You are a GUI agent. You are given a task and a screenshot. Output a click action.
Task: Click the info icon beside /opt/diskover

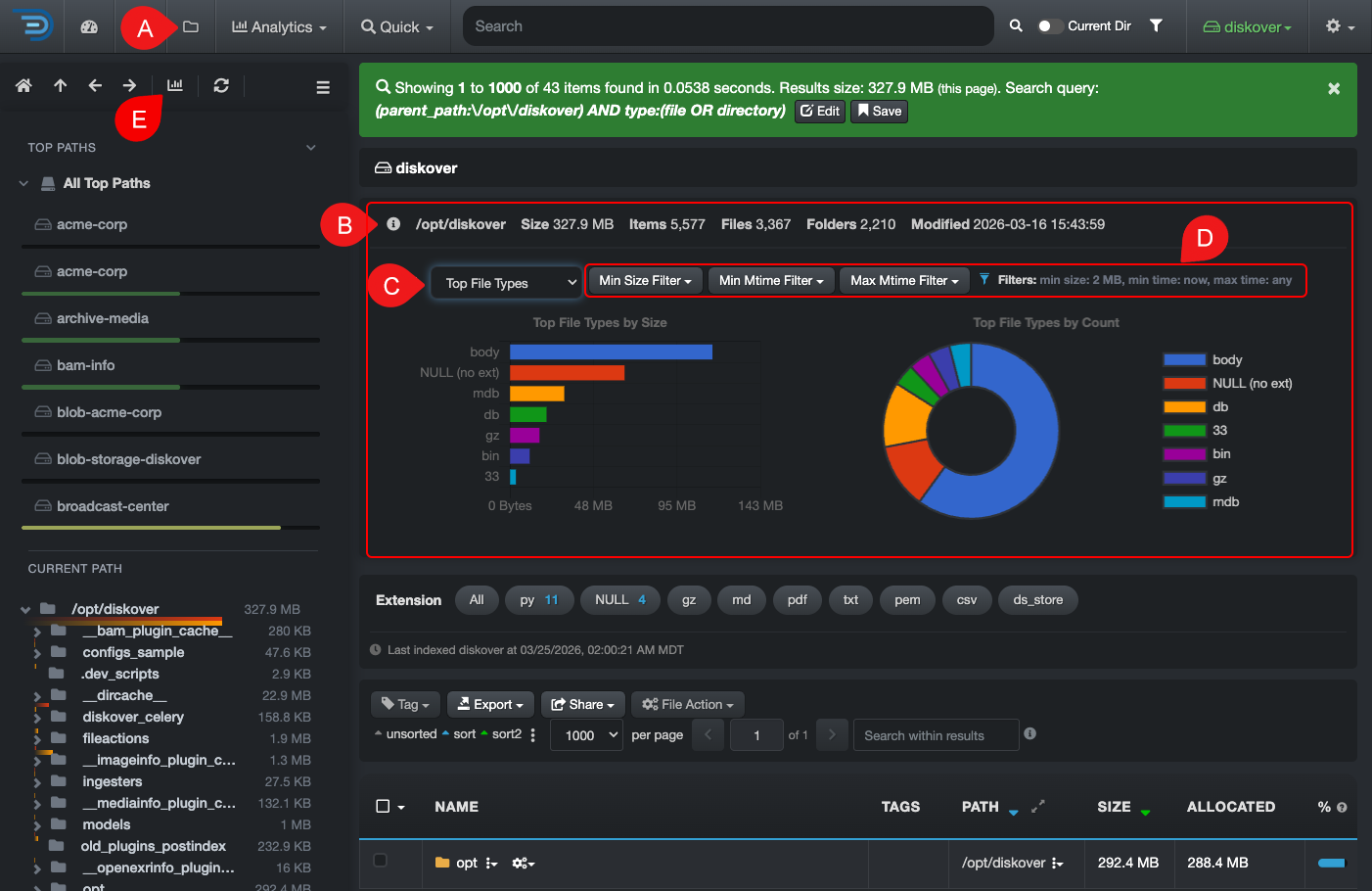(x=393, y=224)
